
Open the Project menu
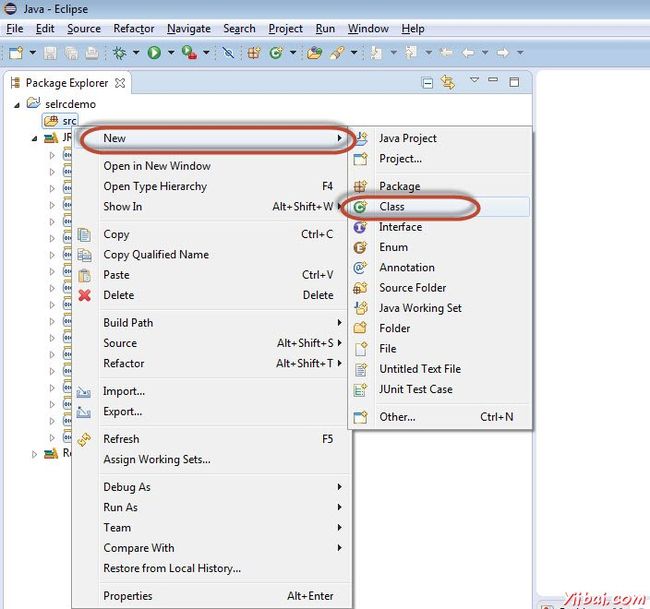(x=285, y=29)
